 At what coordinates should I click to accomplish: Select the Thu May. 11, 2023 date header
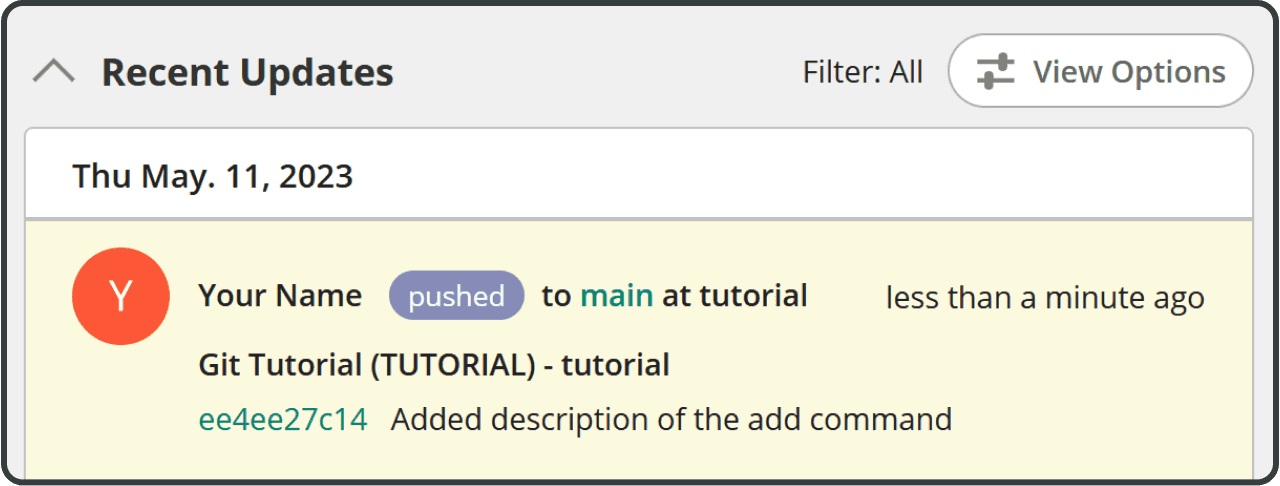coord(213,177)
